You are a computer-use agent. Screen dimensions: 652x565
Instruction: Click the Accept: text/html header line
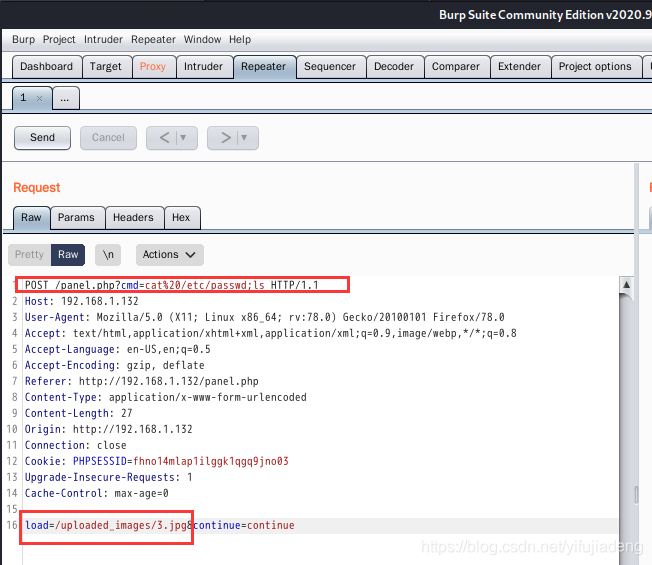click(x=271, y=333)
